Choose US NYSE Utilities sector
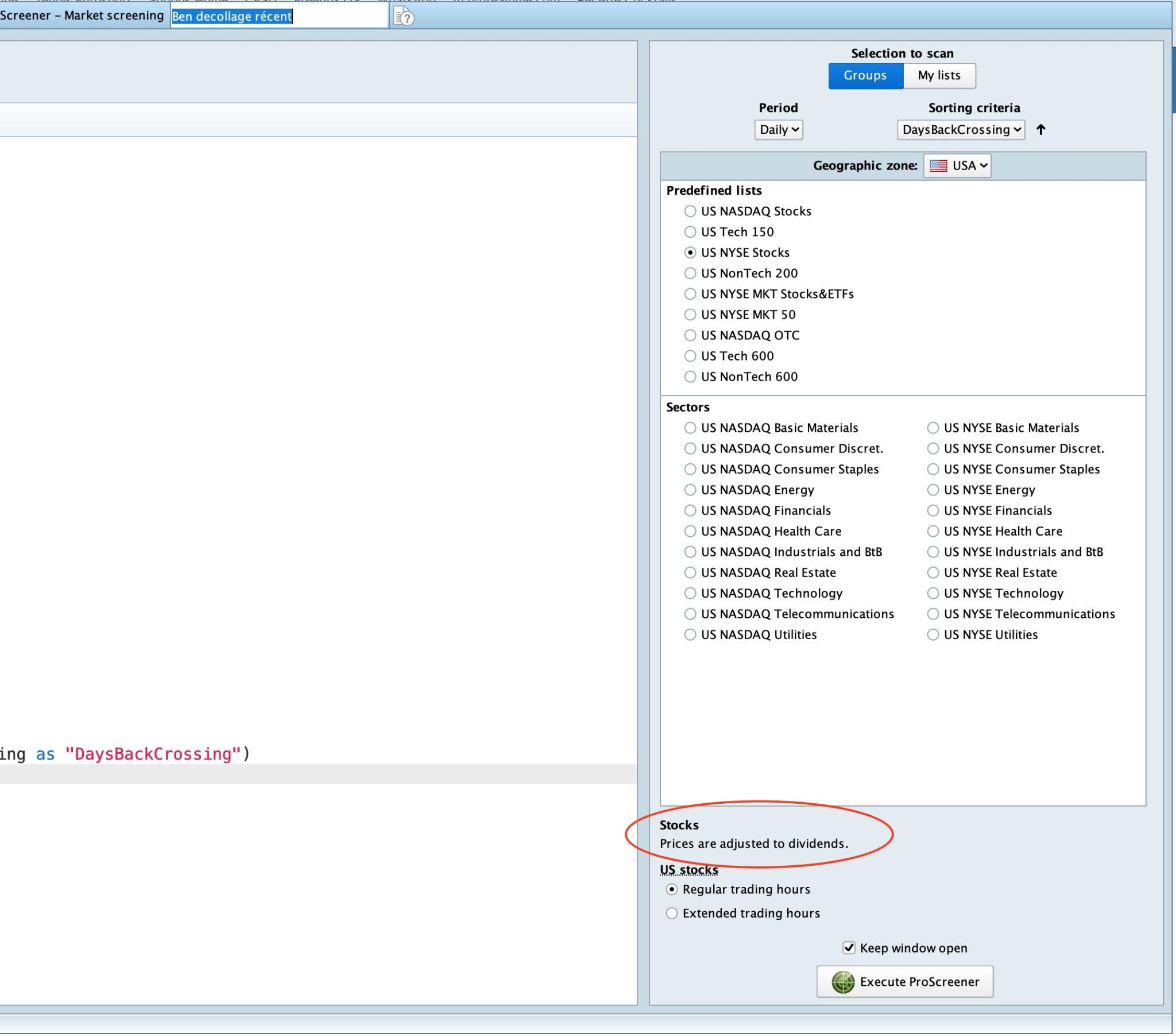The width and height of the screenshot is (1176, 1034). [933, 634]
